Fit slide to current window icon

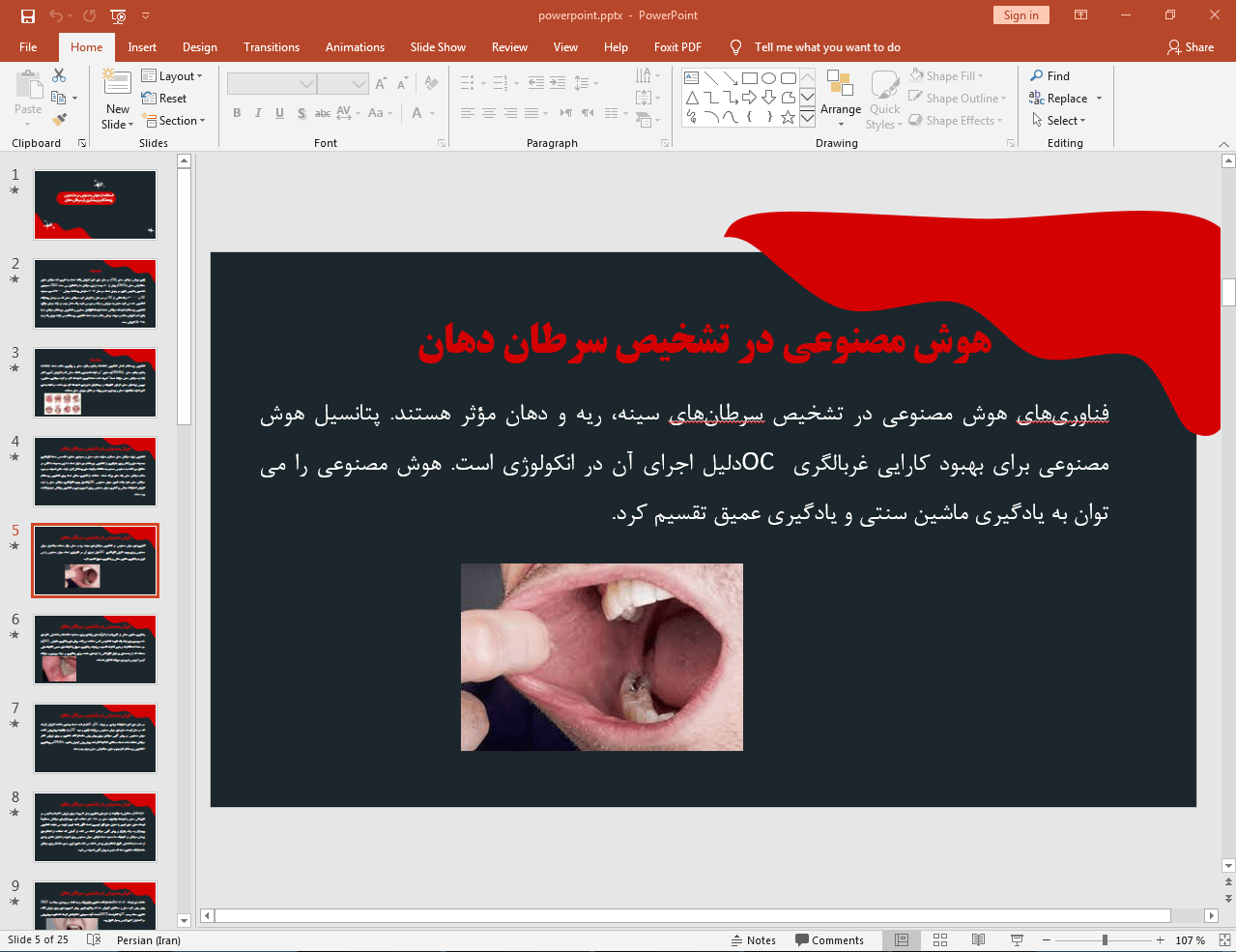pos(1224,940)
